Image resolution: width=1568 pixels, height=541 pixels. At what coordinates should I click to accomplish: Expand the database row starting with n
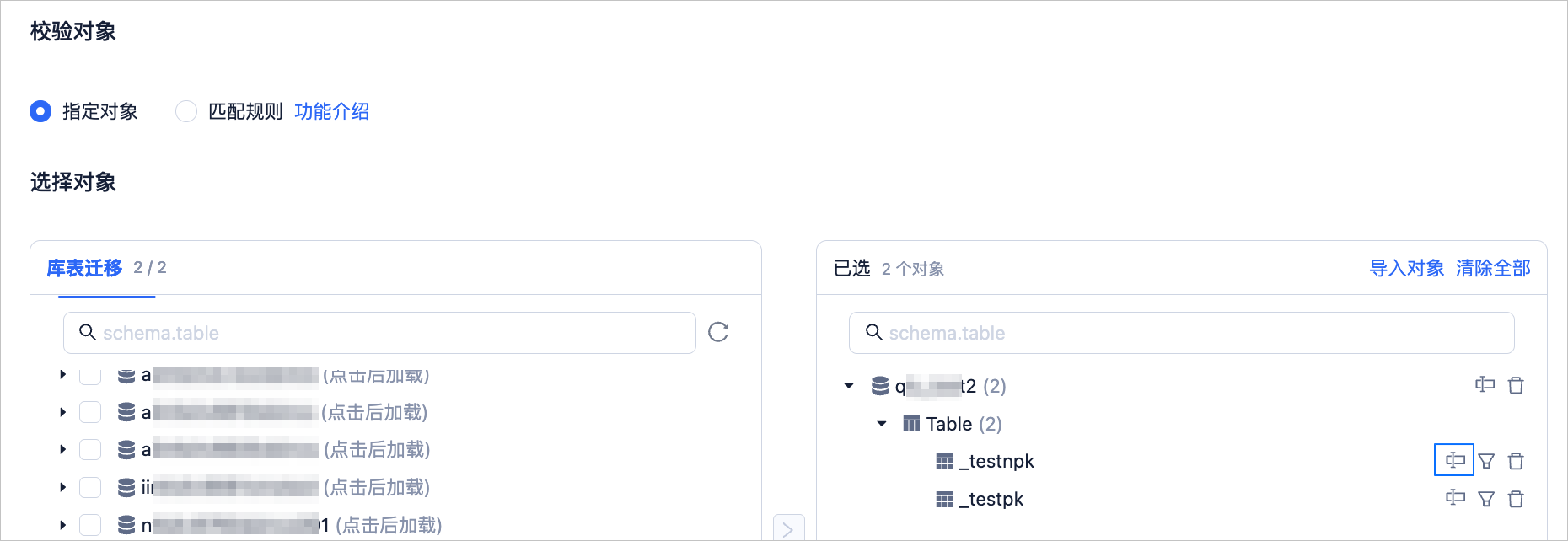pos(62,525)
